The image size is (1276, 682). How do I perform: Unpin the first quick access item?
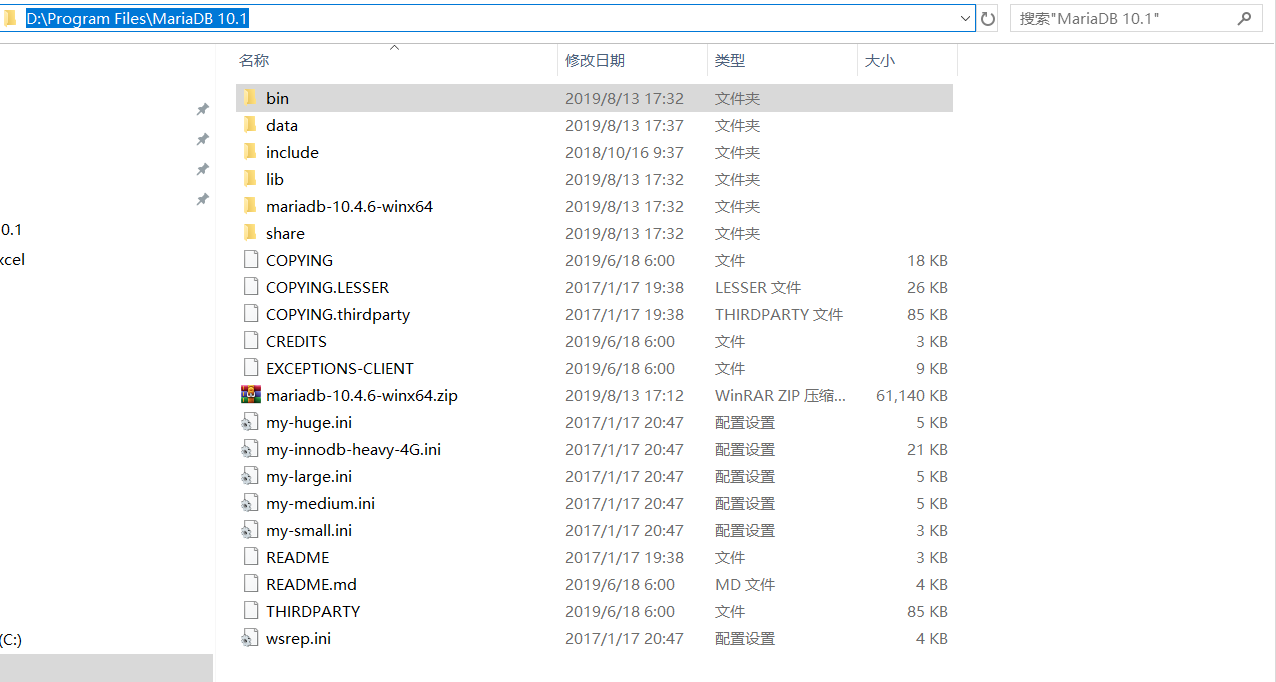(202, 108)
